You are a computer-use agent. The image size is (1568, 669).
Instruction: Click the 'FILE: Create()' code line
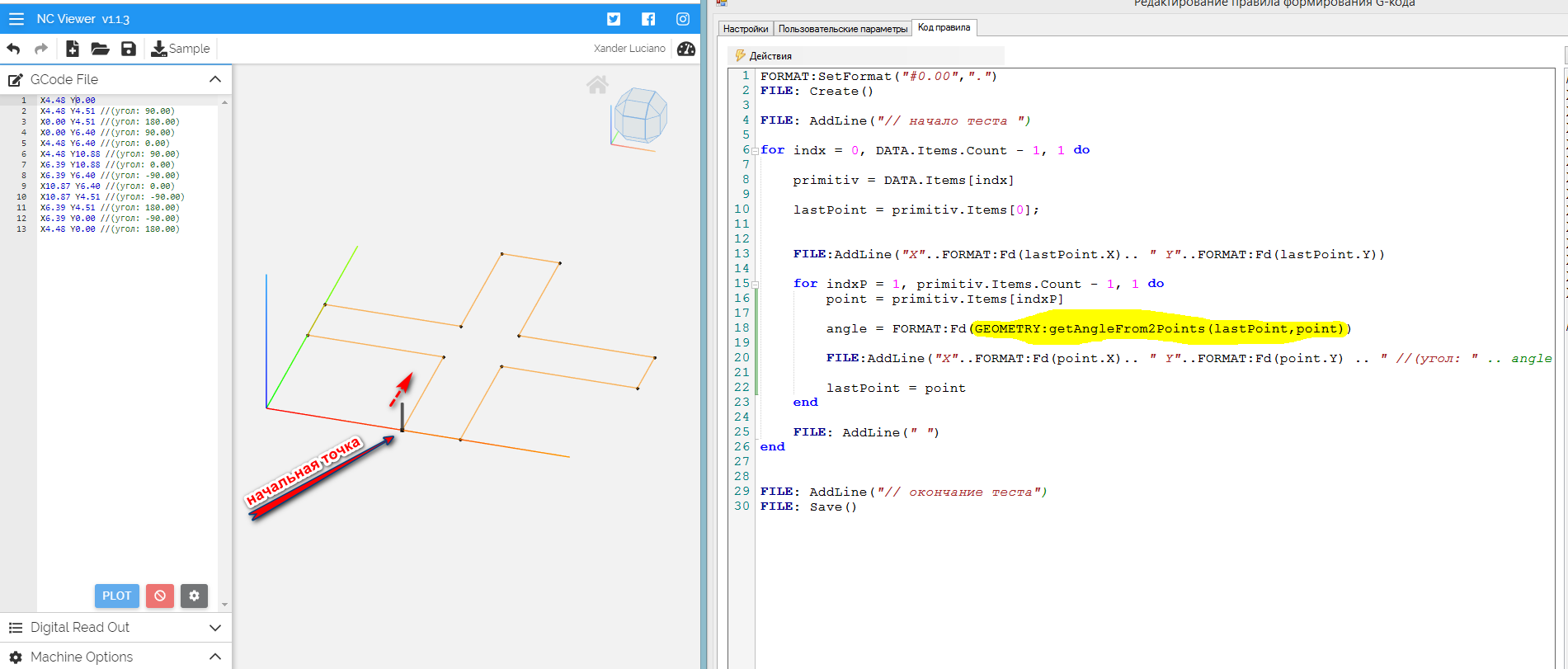click(x=817, y=92)
